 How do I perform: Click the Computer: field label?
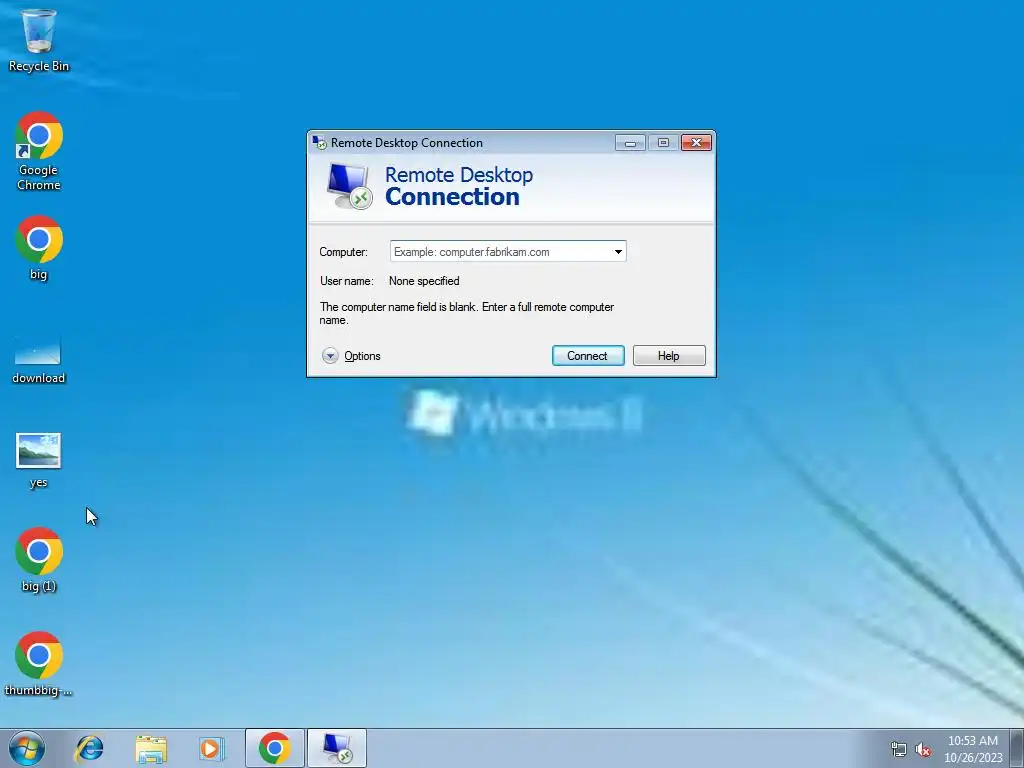344,252
